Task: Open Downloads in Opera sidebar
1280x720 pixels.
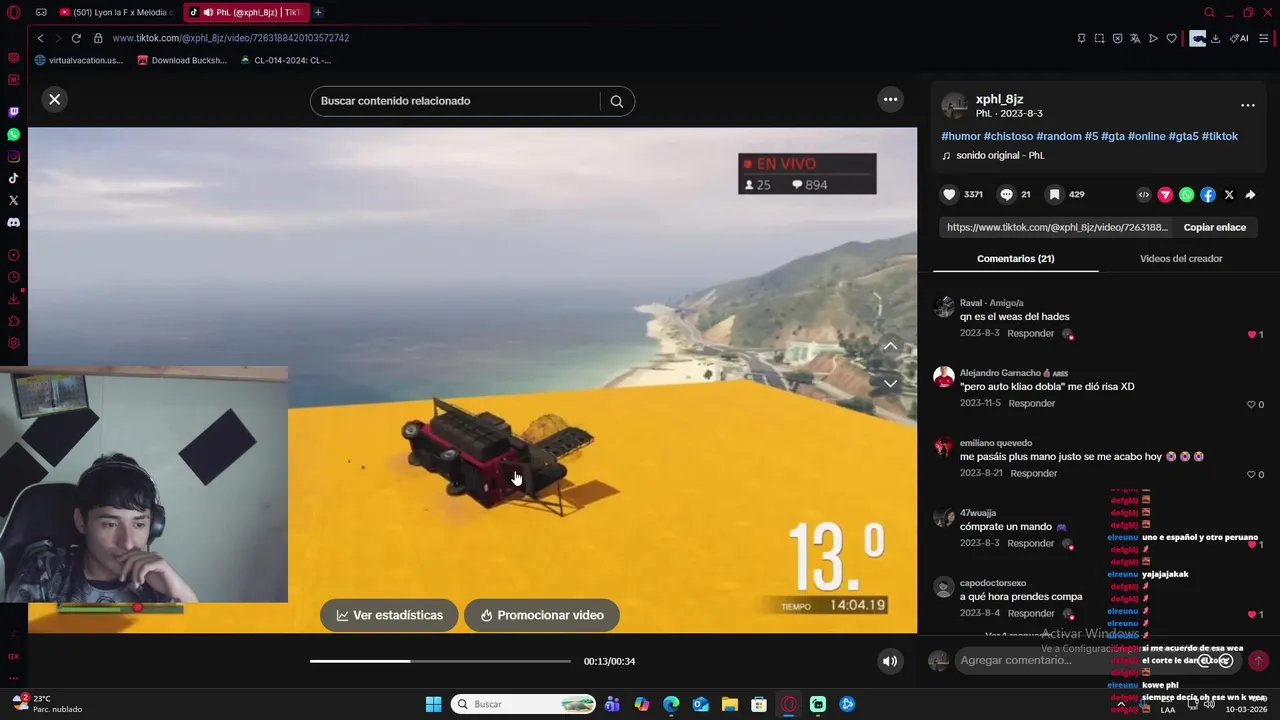Action: [14, 299]
